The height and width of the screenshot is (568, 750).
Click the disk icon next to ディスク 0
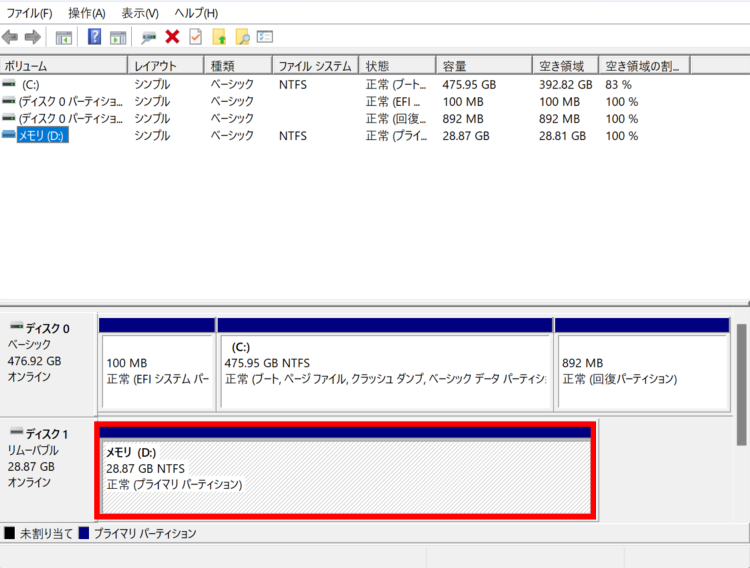point(17,326)
